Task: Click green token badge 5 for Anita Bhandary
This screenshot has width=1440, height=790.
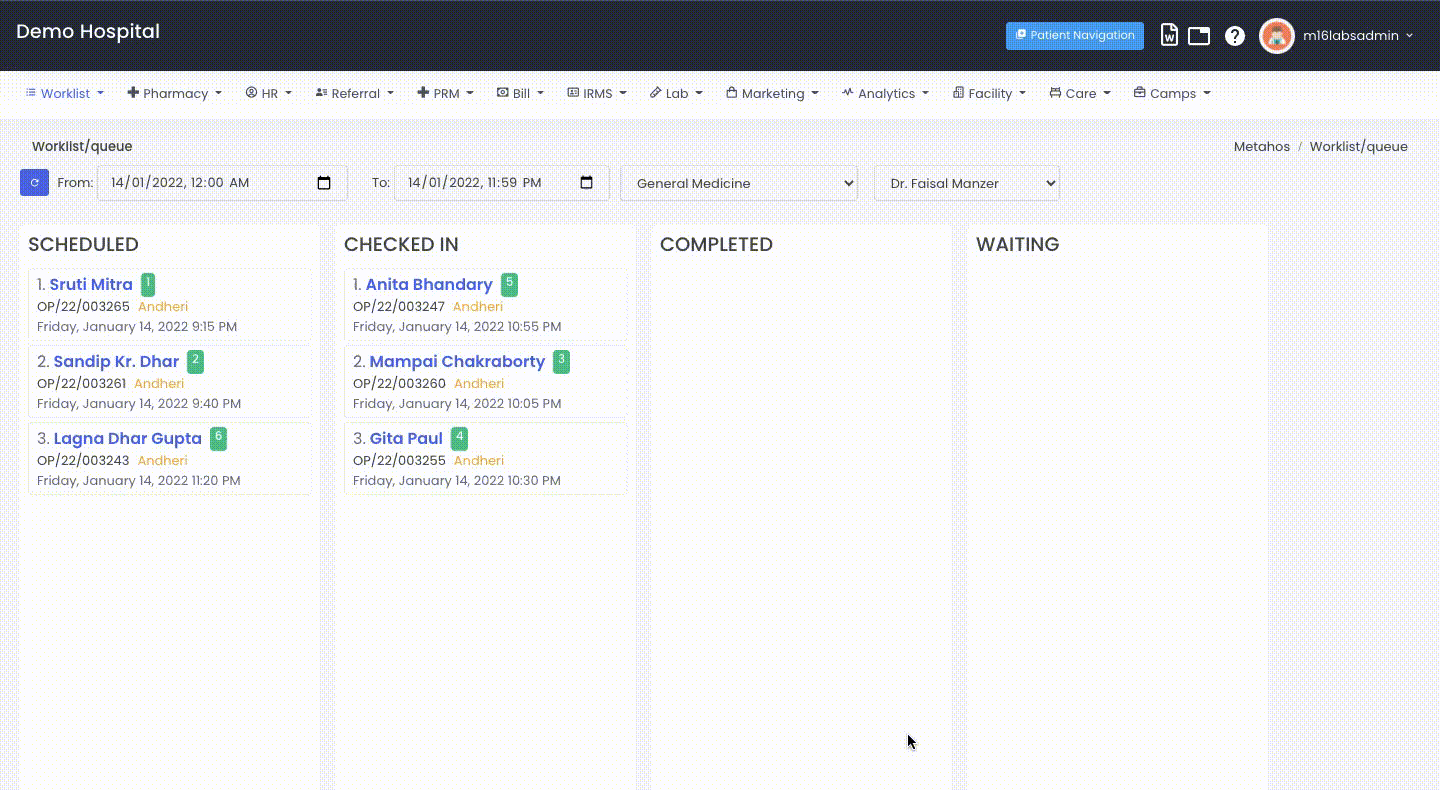Action: coord(509,284)
